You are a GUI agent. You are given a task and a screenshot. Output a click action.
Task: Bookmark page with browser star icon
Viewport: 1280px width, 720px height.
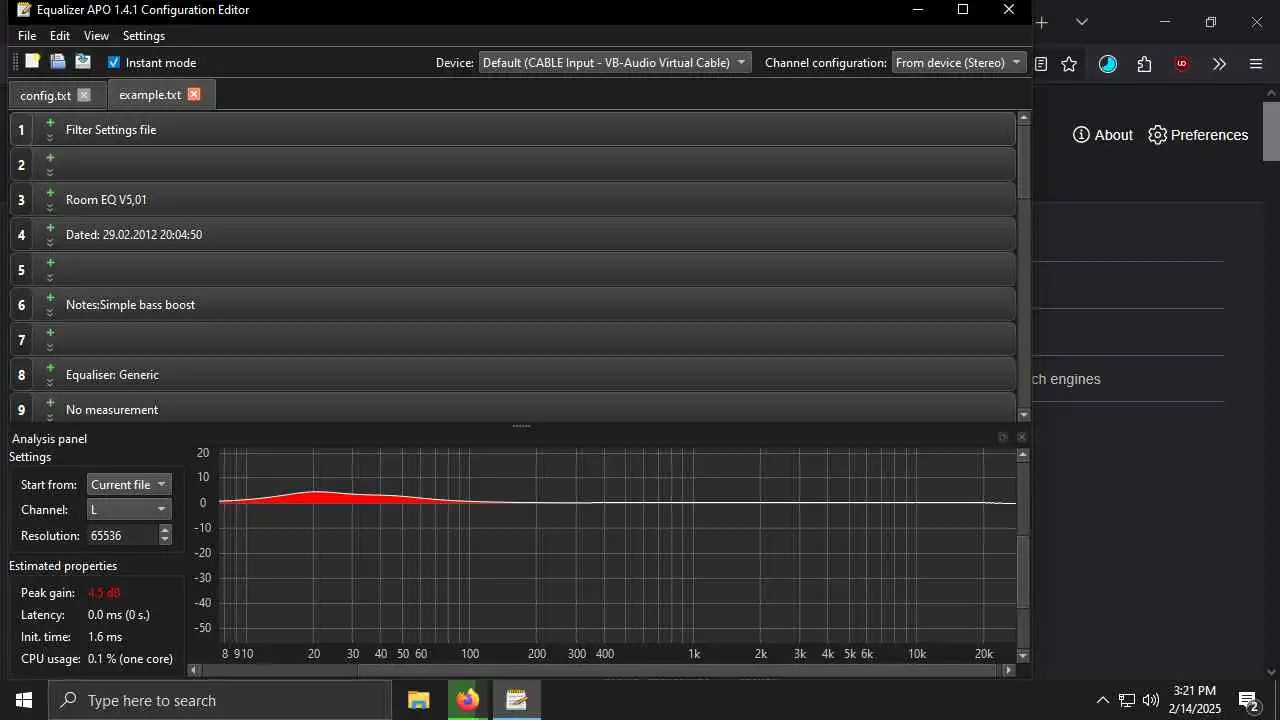point(1069,64)
